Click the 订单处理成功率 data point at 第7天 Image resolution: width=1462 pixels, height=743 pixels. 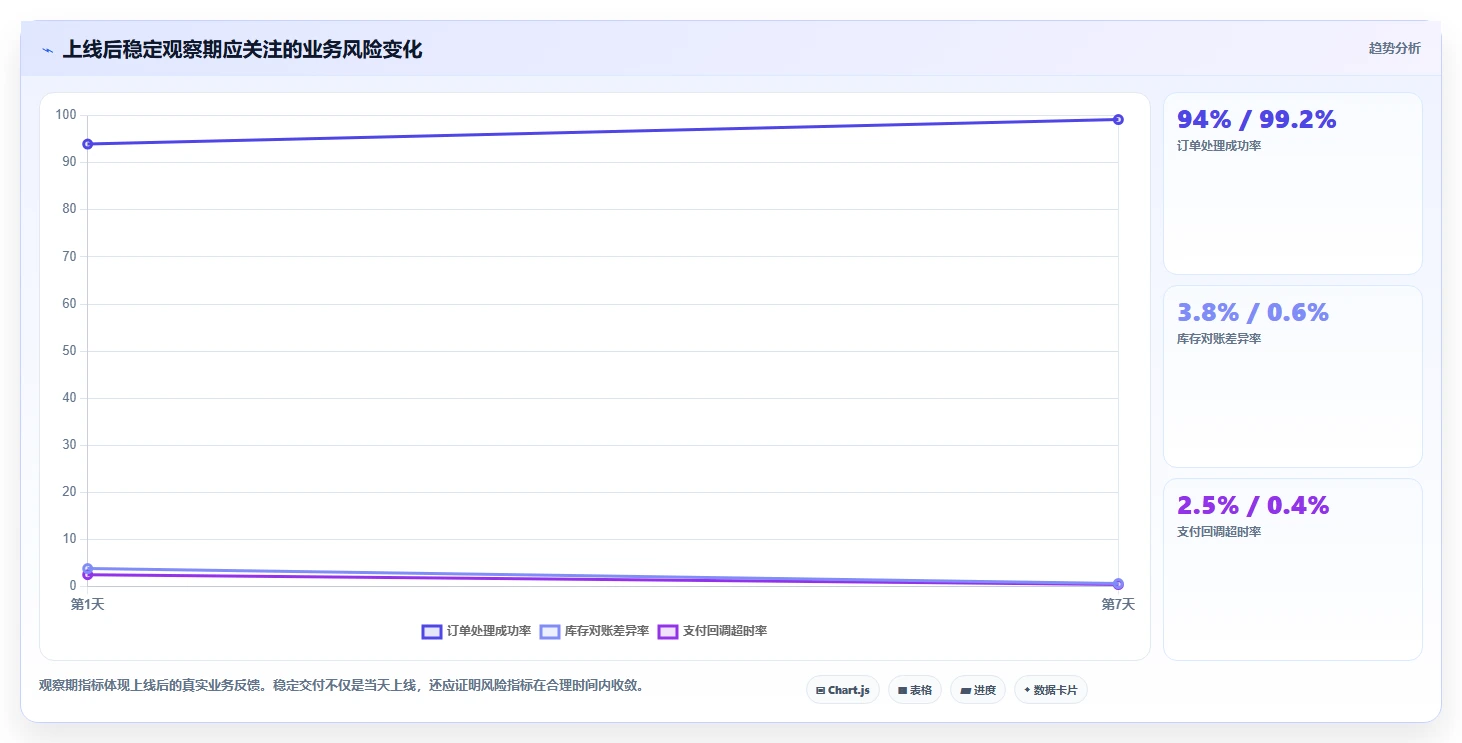[1118, 120]
